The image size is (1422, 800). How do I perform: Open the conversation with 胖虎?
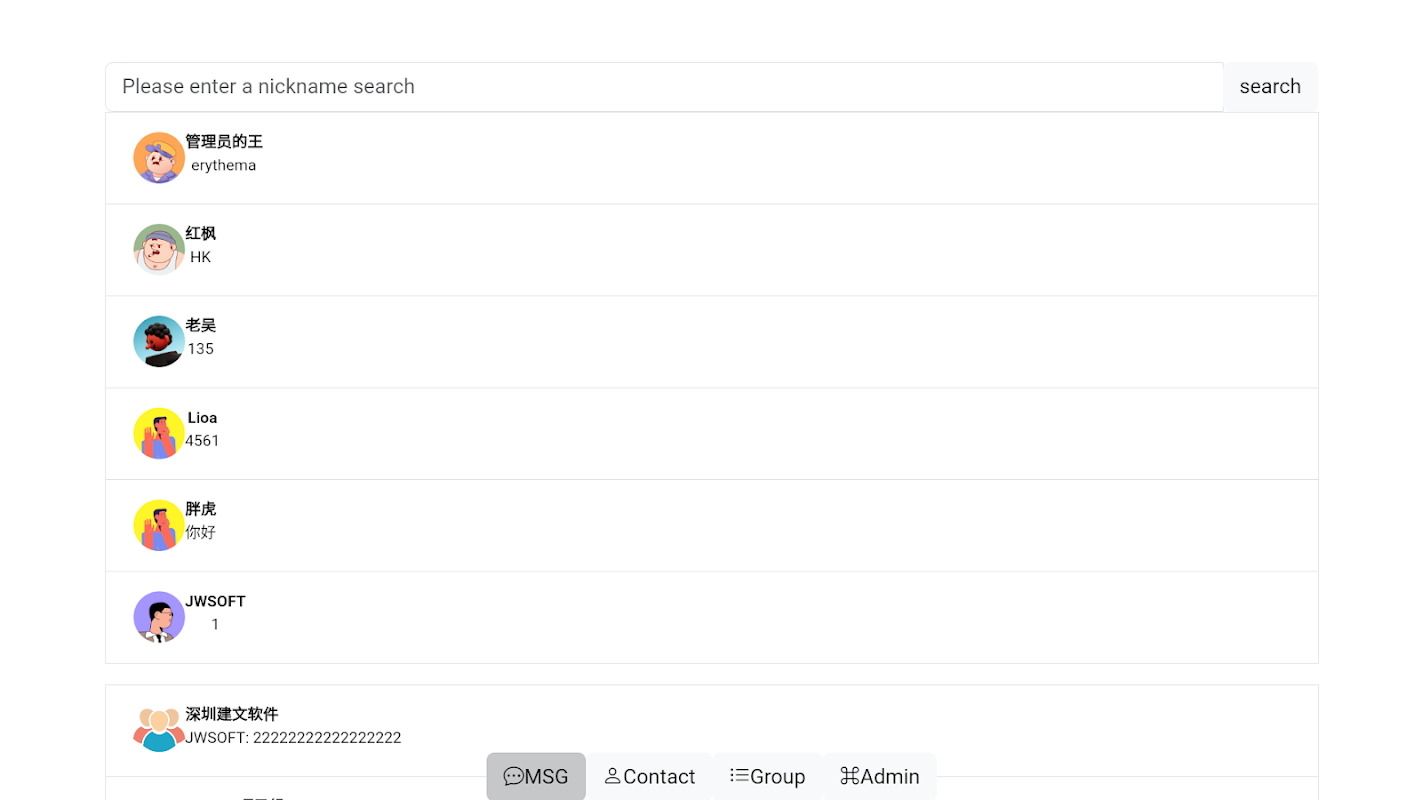click(700, 525)
